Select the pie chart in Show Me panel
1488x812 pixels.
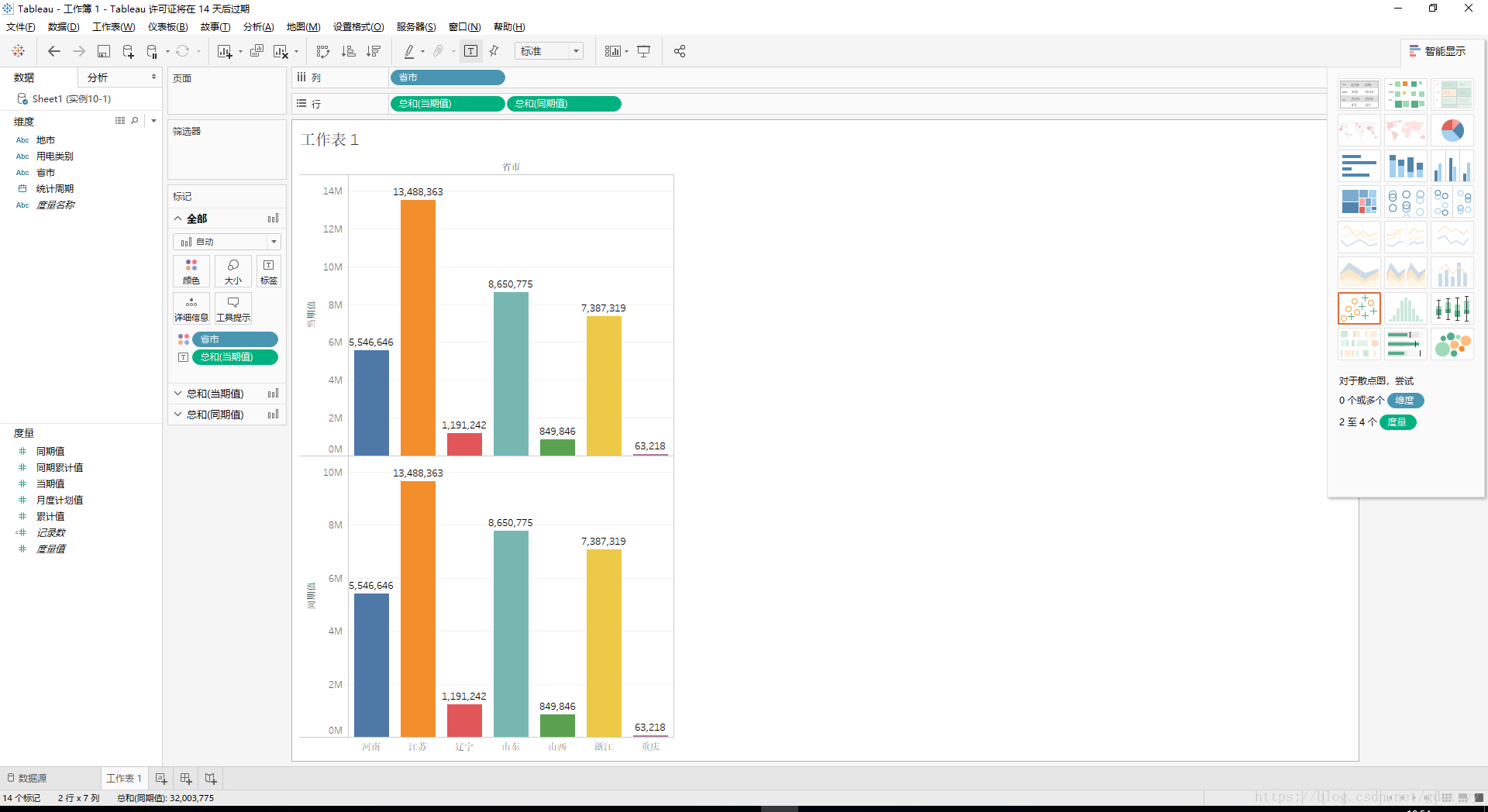click(1452, 130)
